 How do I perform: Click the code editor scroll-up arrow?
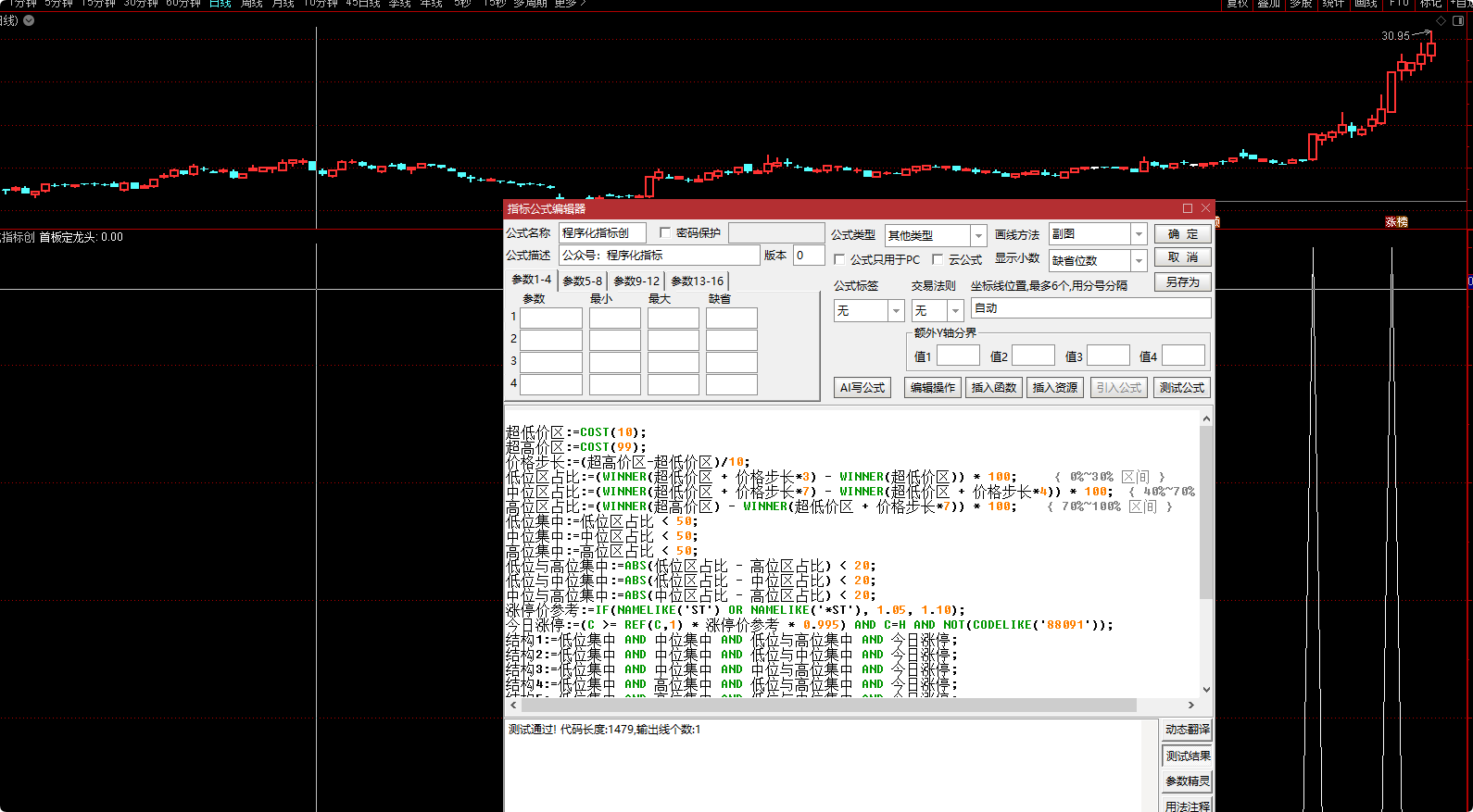[x=1206, y=419]
